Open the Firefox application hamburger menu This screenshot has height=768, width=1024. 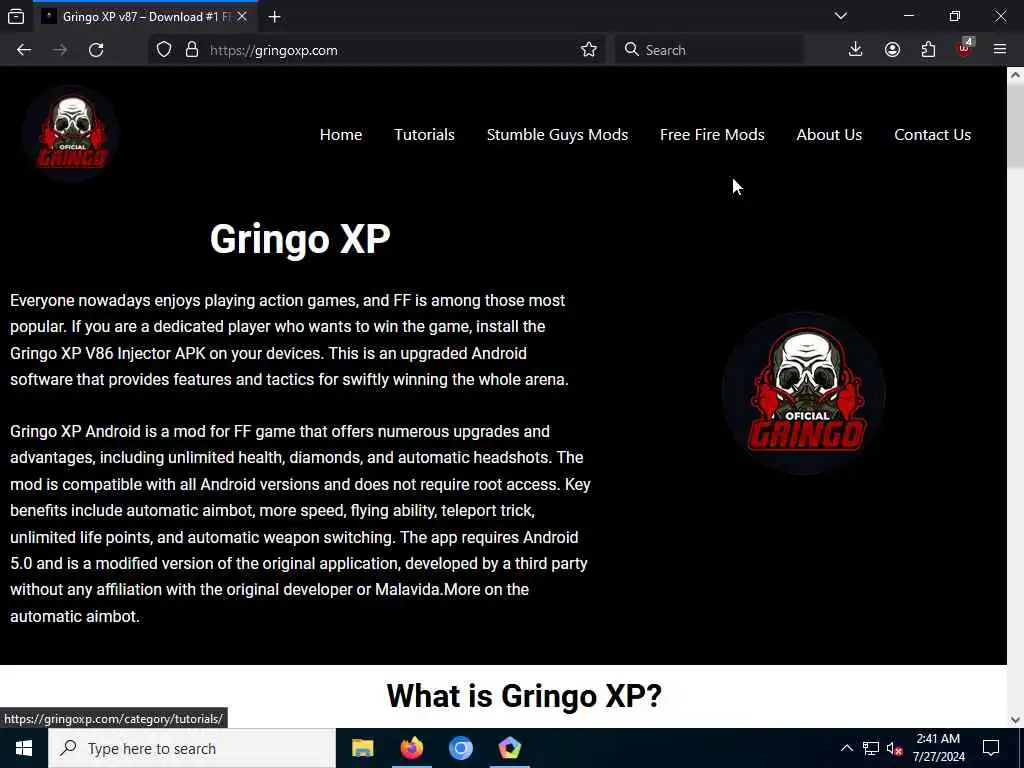coord(1000,50)
